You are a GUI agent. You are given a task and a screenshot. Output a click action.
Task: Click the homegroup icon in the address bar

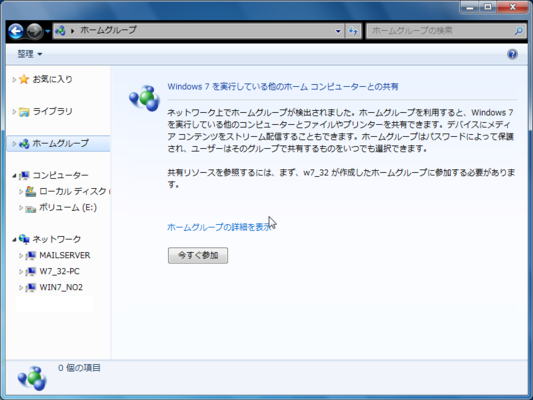(x=61, y=31)
